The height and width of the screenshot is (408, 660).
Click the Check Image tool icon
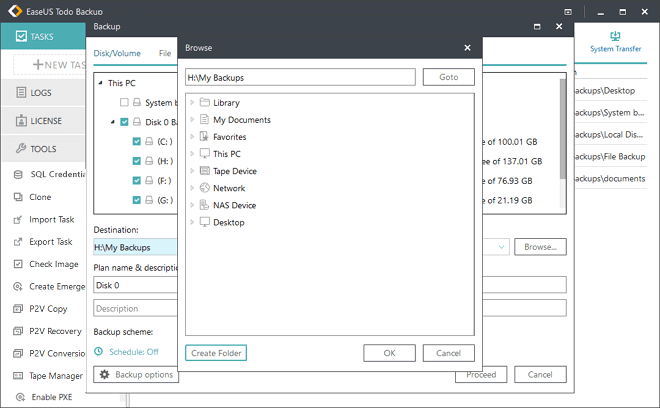[19, 264]
